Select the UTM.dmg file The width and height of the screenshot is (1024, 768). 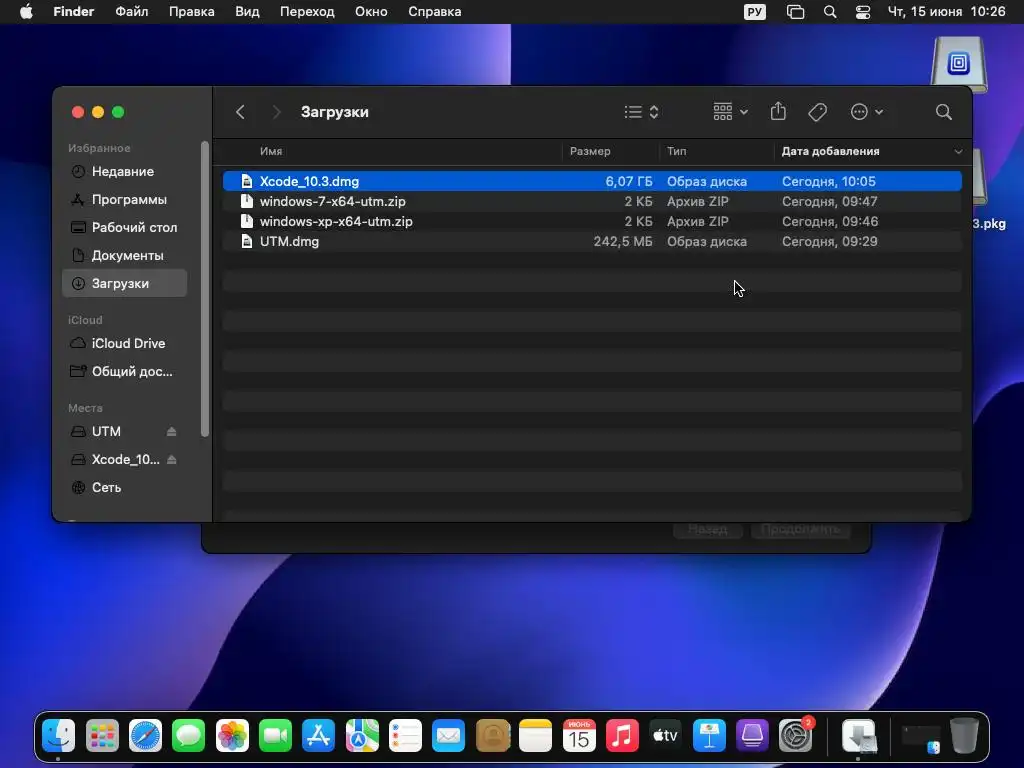[592, 242]
